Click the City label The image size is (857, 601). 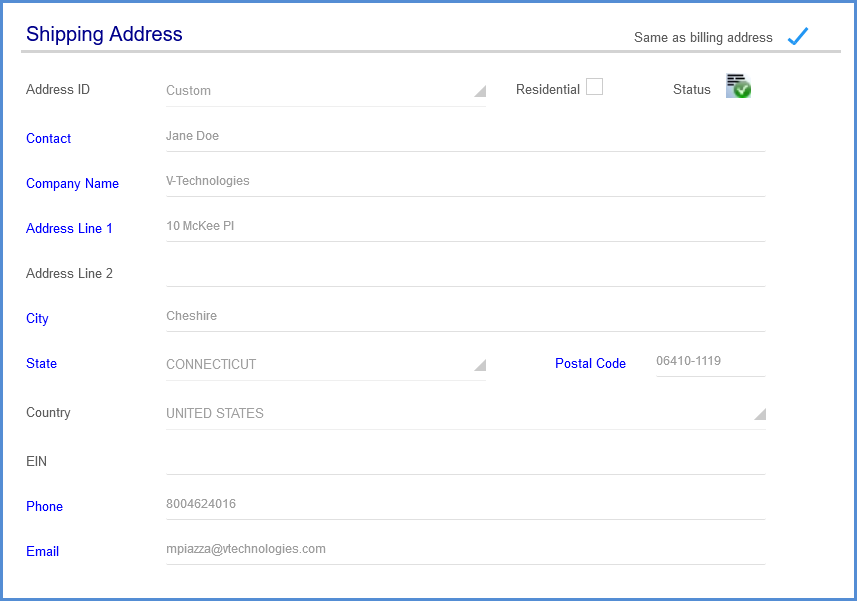tap(37, 319)
